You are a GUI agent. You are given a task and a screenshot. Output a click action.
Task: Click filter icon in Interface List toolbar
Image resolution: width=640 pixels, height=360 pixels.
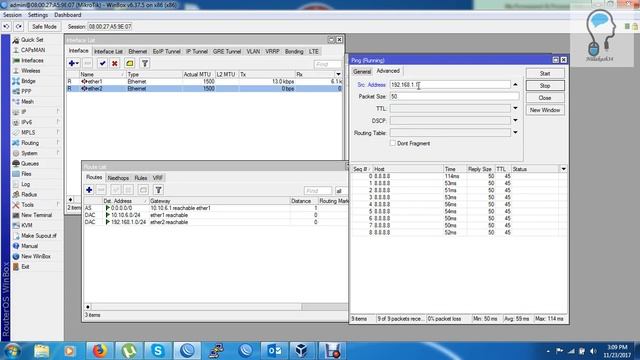coord(145,63)
